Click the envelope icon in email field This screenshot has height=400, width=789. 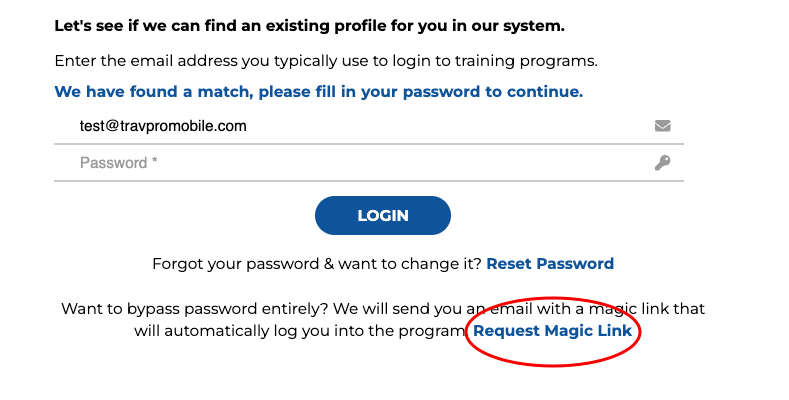point(662,126)
